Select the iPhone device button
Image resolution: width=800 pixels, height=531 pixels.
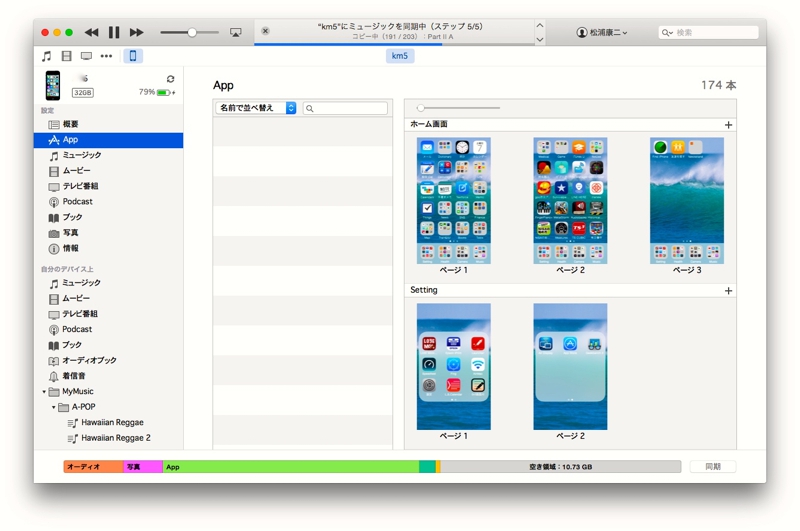click(133, 56)
